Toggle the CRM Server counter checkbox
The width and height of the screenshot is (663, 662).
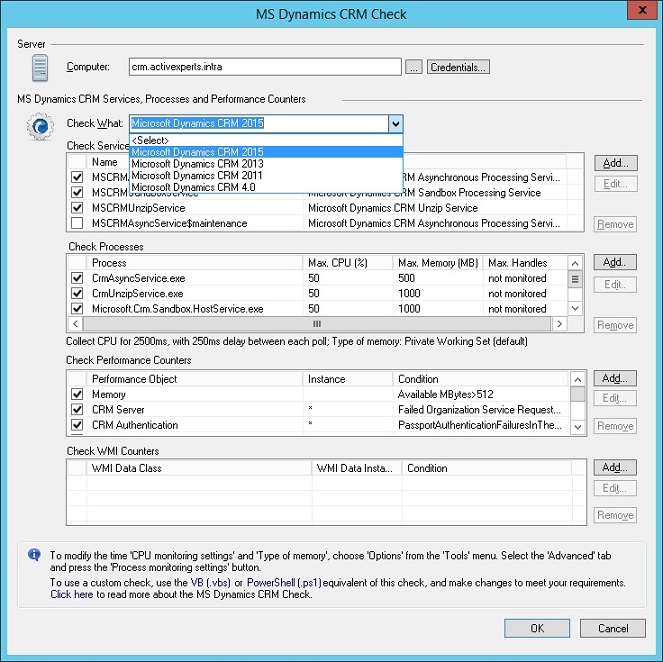[77, 409]
